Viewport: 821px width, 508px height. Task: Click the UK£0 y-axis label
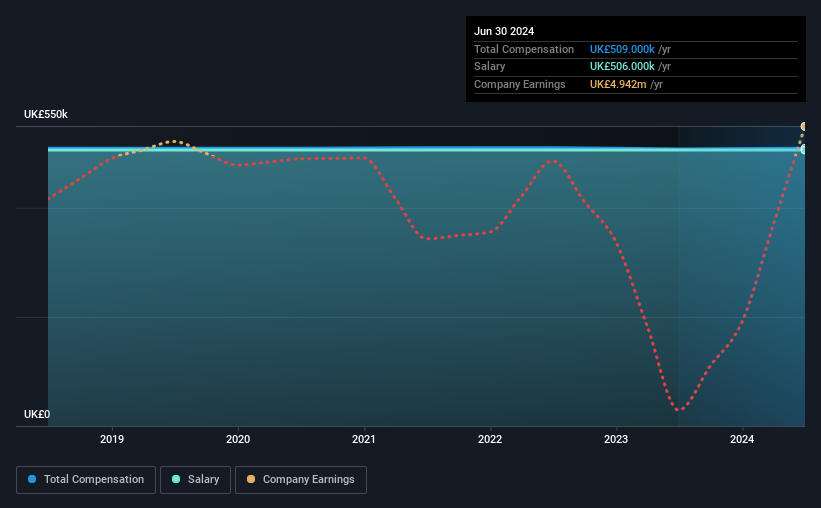37,414
